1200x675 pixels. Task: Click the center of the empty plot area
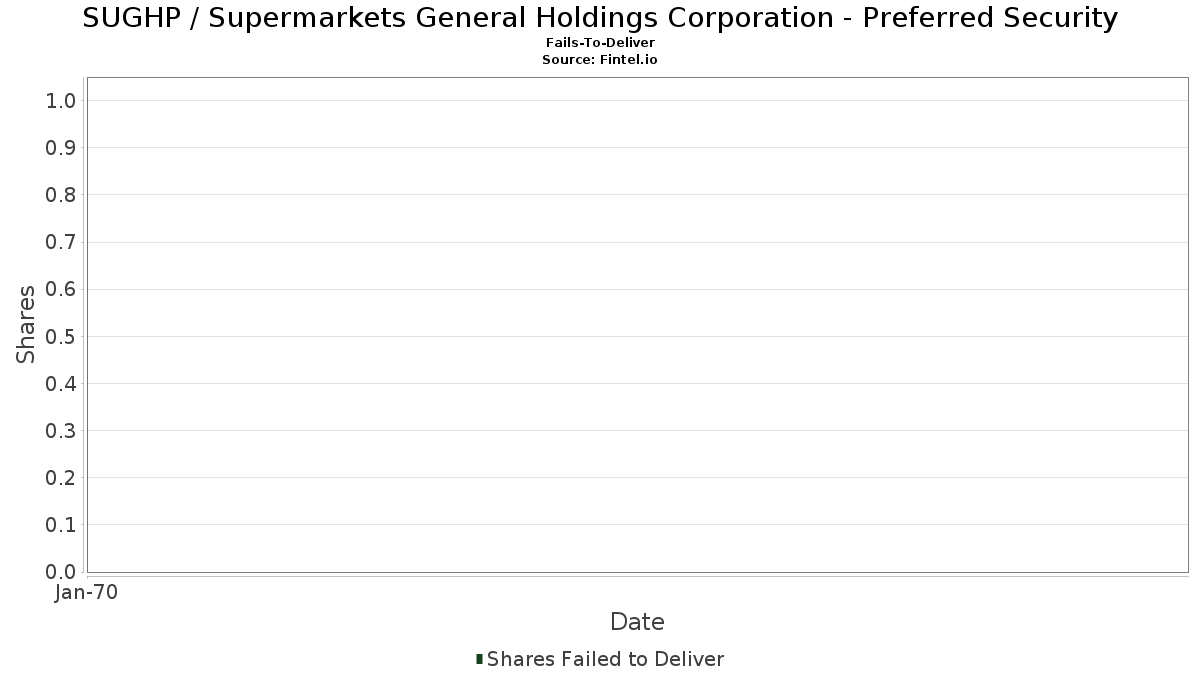tap(637, 325)
